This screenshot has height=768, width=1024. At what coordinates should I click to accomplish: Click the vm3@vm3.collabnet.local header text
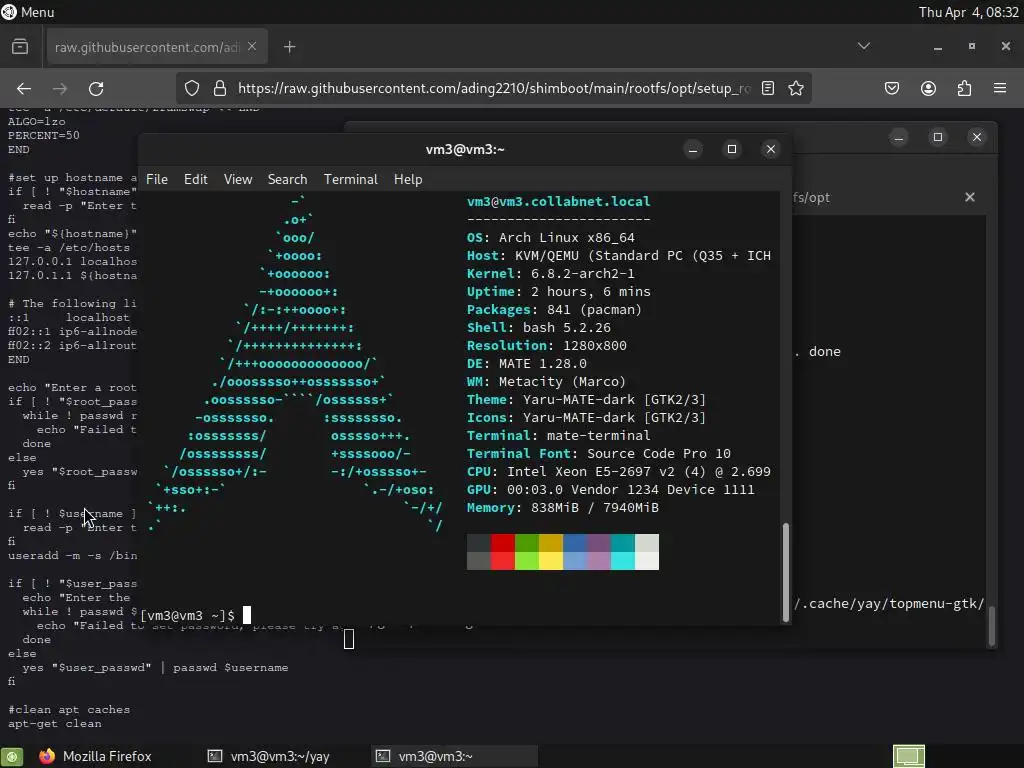[558, 201]
